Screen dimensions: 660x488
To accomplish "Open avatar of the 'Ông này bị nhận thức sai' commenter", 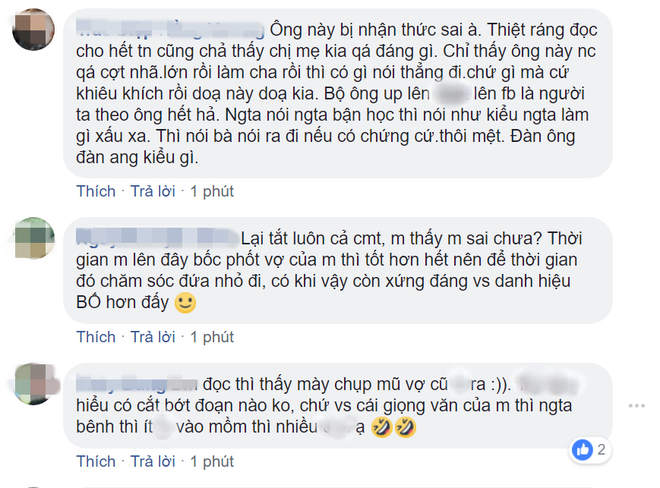I will point(34,29).
